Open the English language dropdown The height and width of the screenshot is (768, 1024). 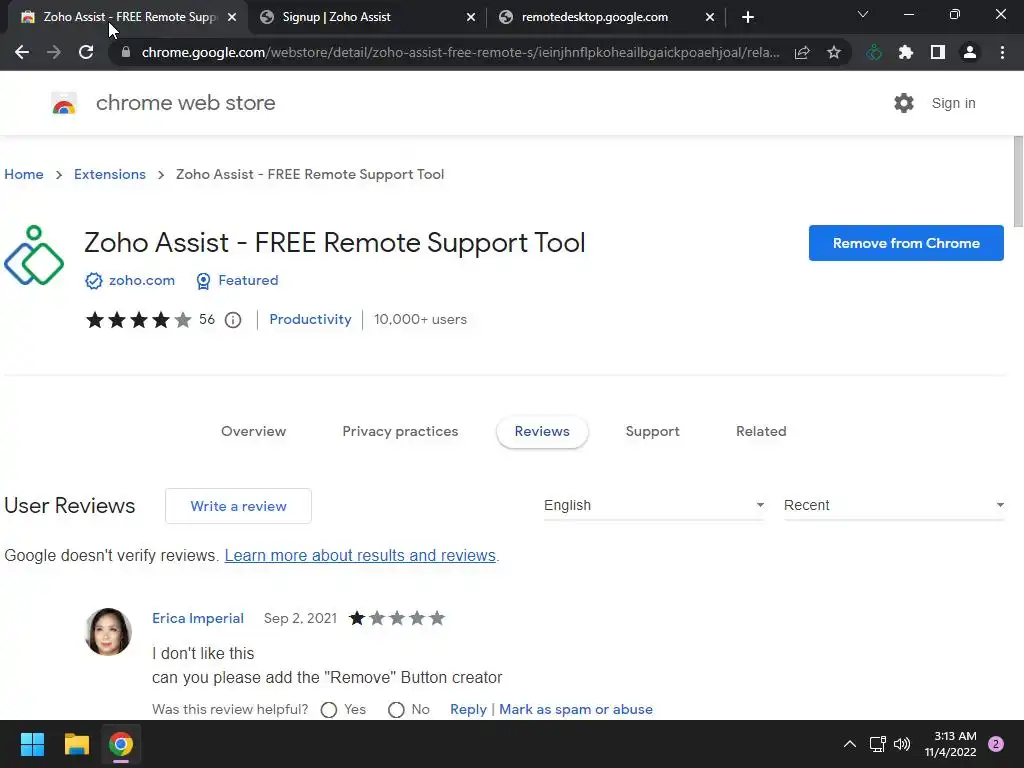click(x=654, y=505)
